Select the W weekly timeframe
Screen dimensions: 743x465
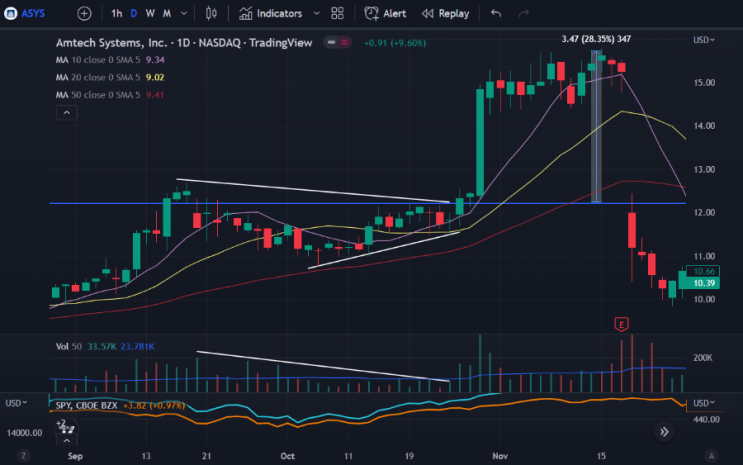pyautogui.click(x=150, y=13)
